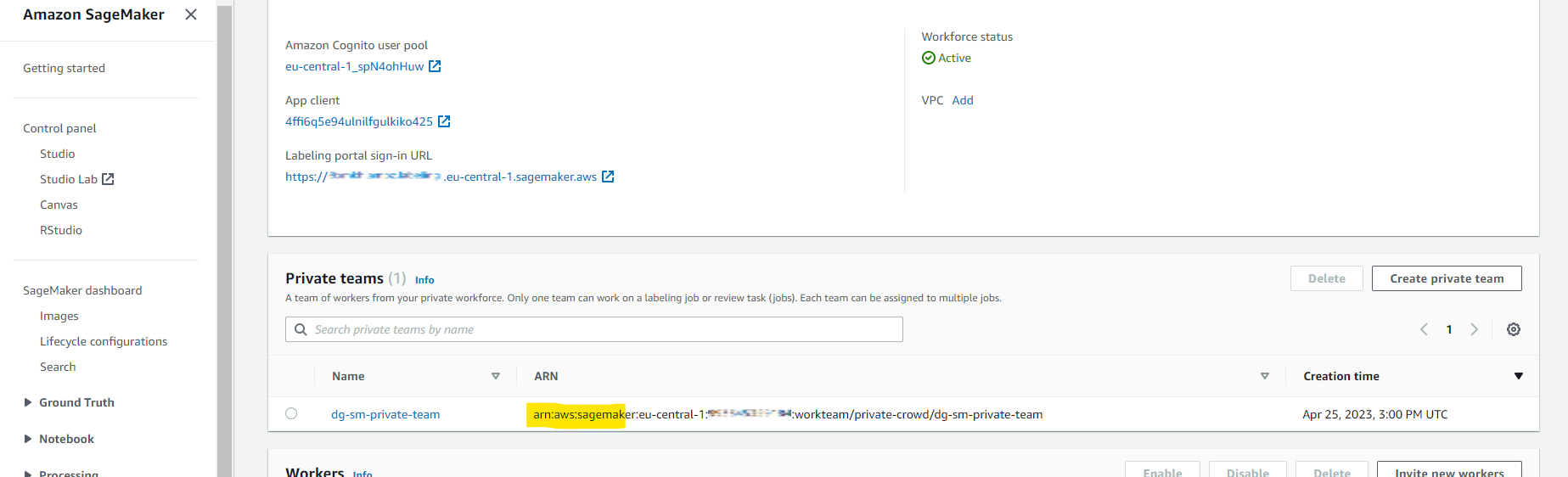Click page number 1 in pagination
Image resolution: width=1568 pixels, height=477 pixels.
coord(1449,329)
